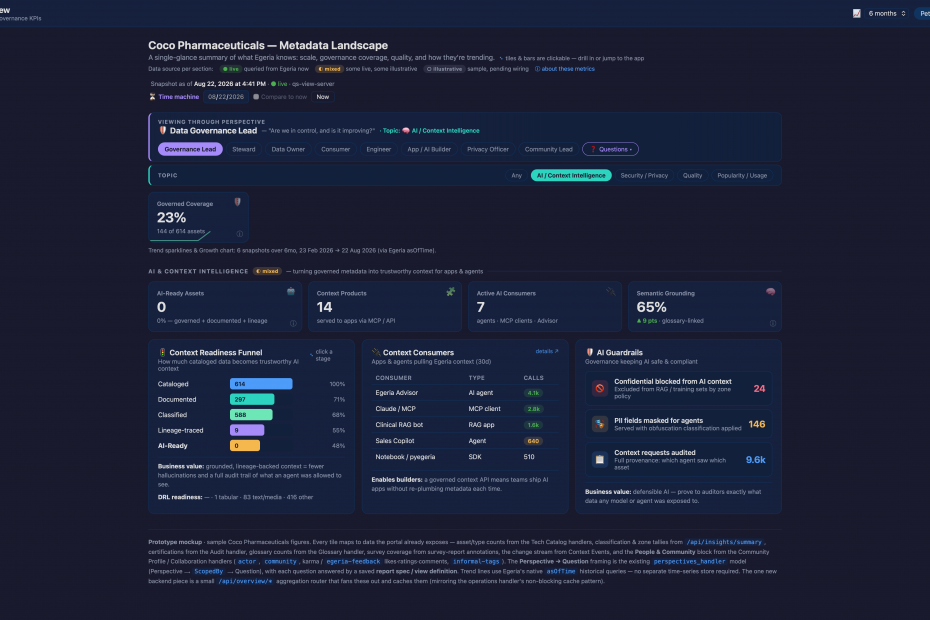Viewport: 930px width, 620px height.
Task: Click the trend chart icon beside 6 months
Action: (x=856, y=13)
